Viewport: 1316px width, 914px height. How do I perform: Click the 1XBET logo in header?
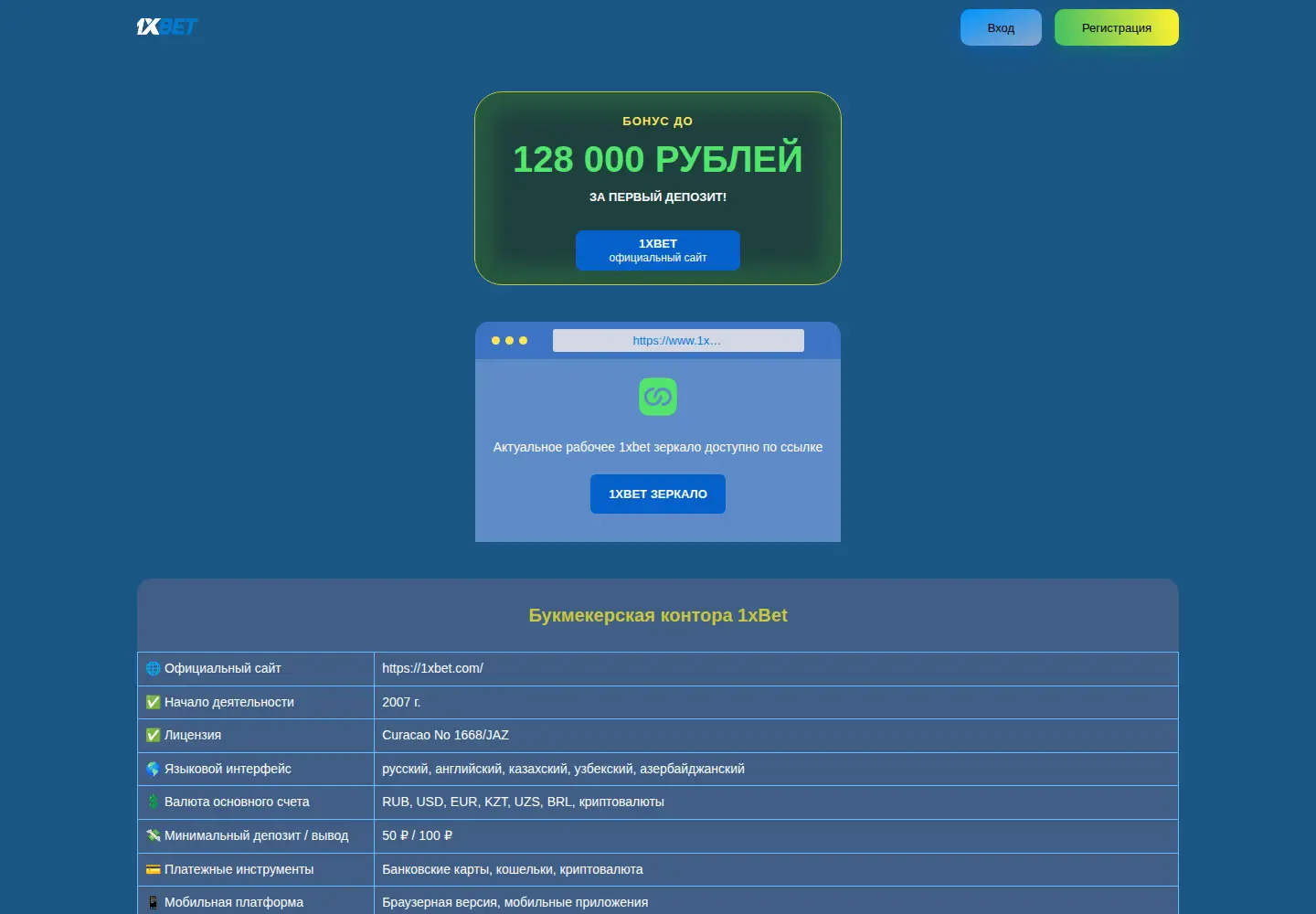167,27
